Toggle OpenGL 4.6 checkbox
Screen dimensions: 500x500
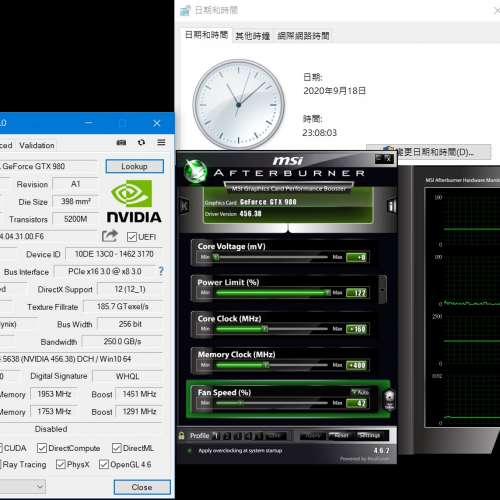click(x=104, y=464)
